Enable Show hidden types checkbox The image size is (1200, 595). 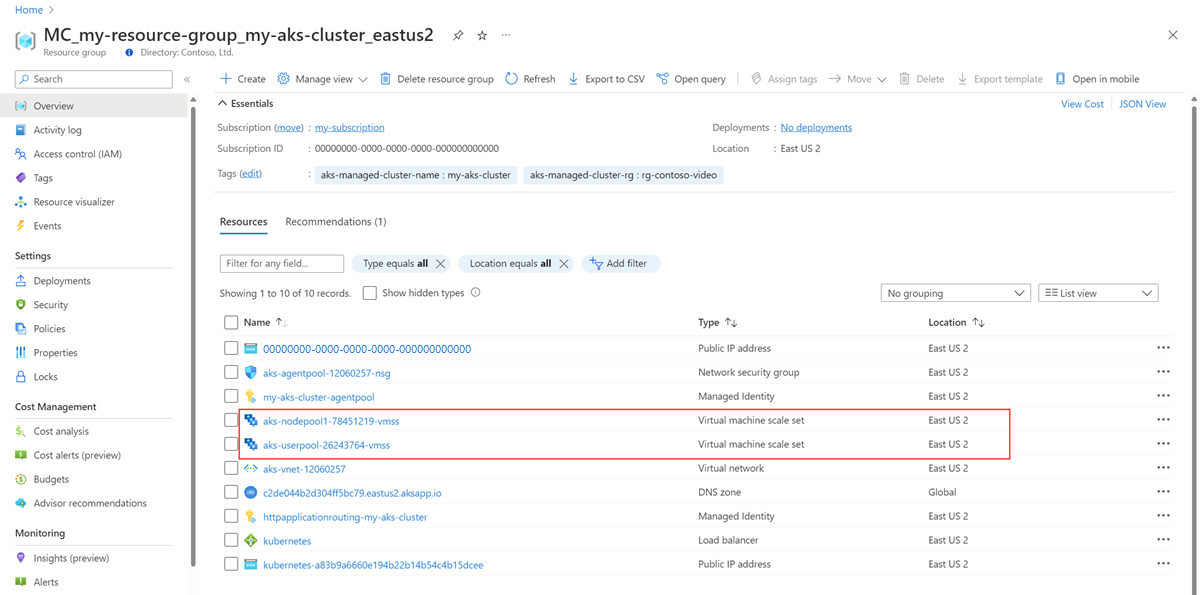[370, 293]
